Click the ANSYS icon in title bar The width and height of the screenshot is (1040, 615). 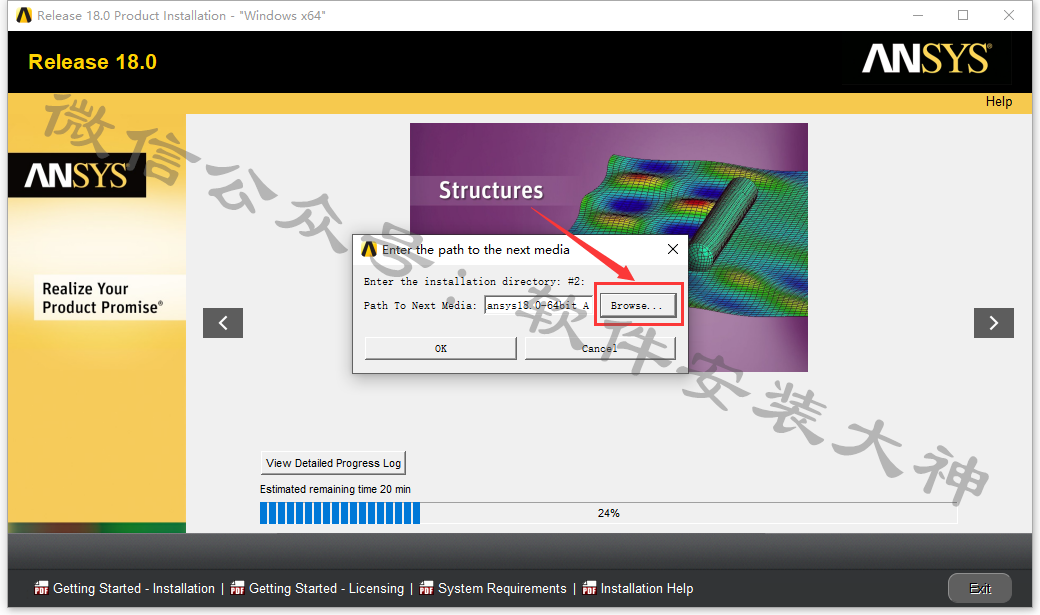(x=24, y=15)
